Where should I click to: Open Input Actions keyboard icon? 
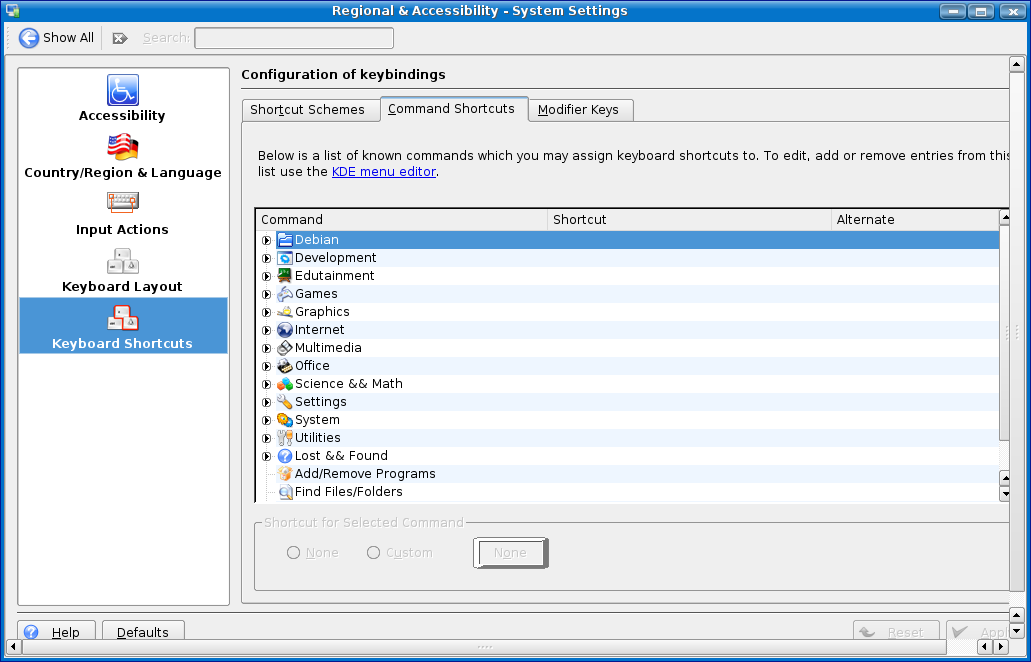[123, 204]
